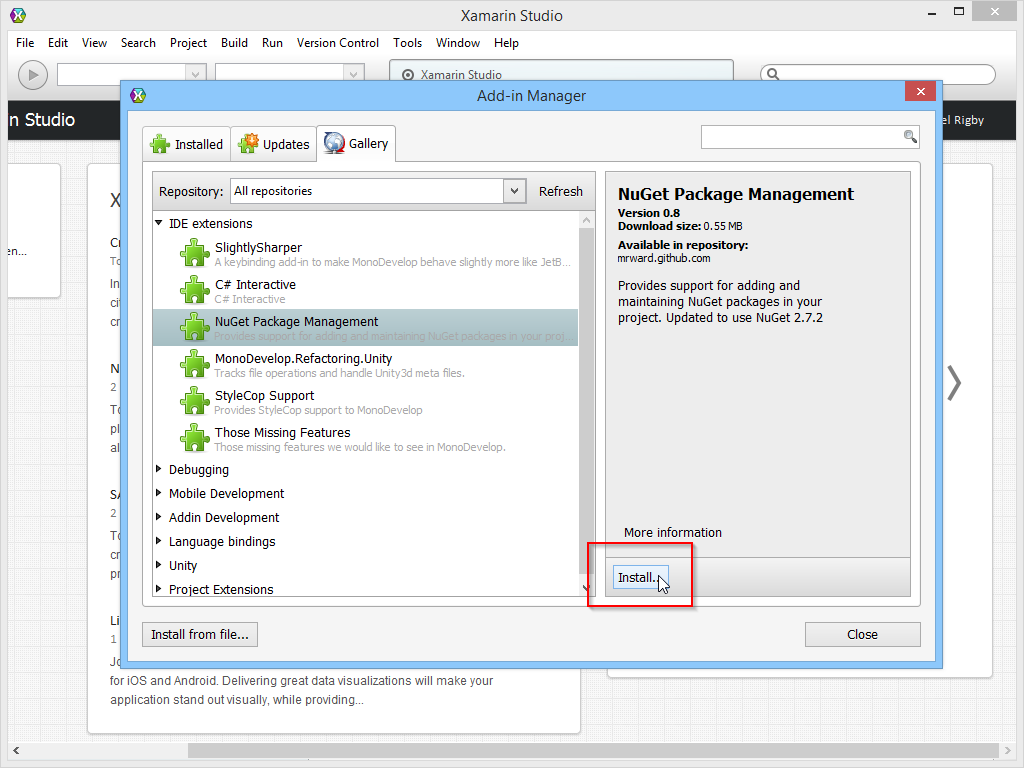The height and width of the screenshot is (768, 1024).
Task: Open the File menu
Action: coord(25,43)
